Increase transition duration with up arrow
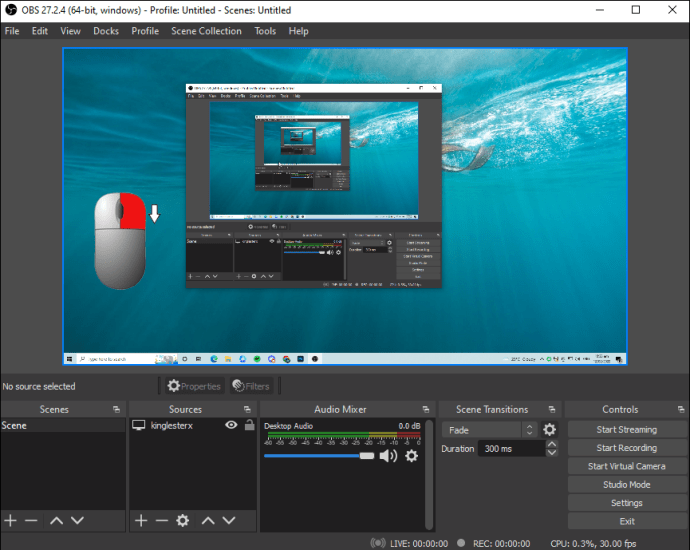This screenshot has height=550, width=690. click(552, 444)
